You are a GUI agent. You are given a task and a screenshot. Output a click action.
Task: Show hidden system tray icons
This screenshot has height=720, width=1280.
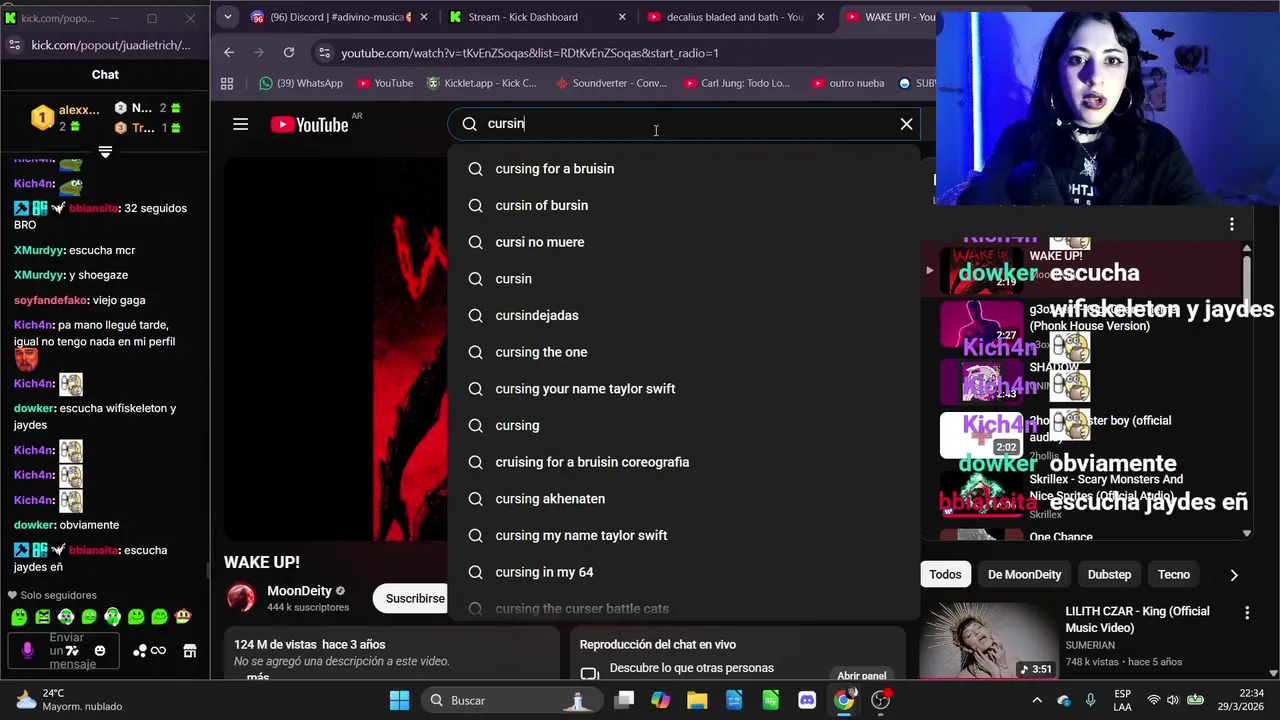[1037, 700]
